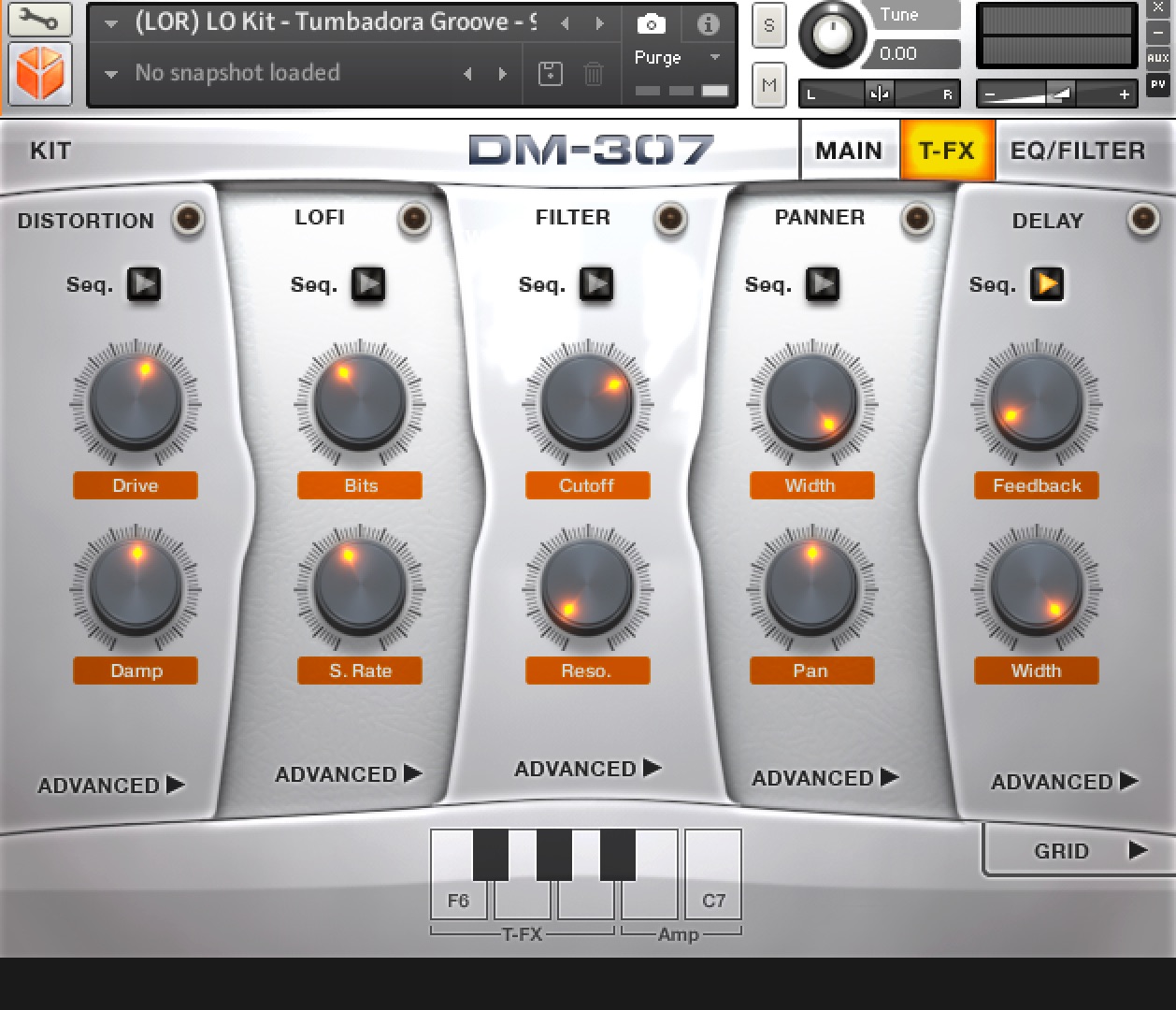Screen dimensions: 1176x1010
Task: Switch to the MAIN tab
Action: 848,151
